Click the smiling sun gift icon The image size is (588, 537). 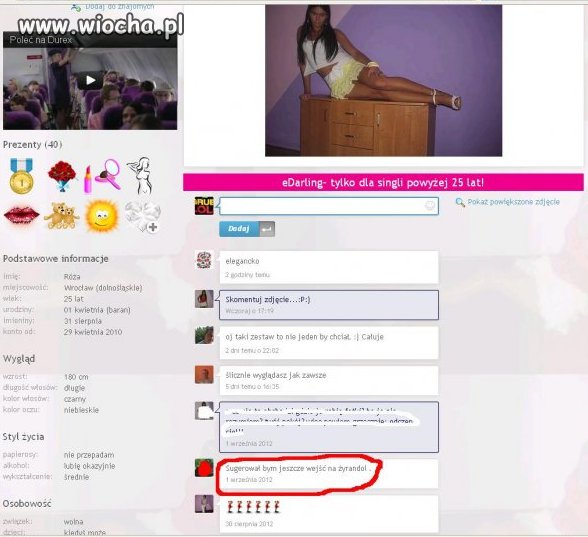click(x=102, y=215)
